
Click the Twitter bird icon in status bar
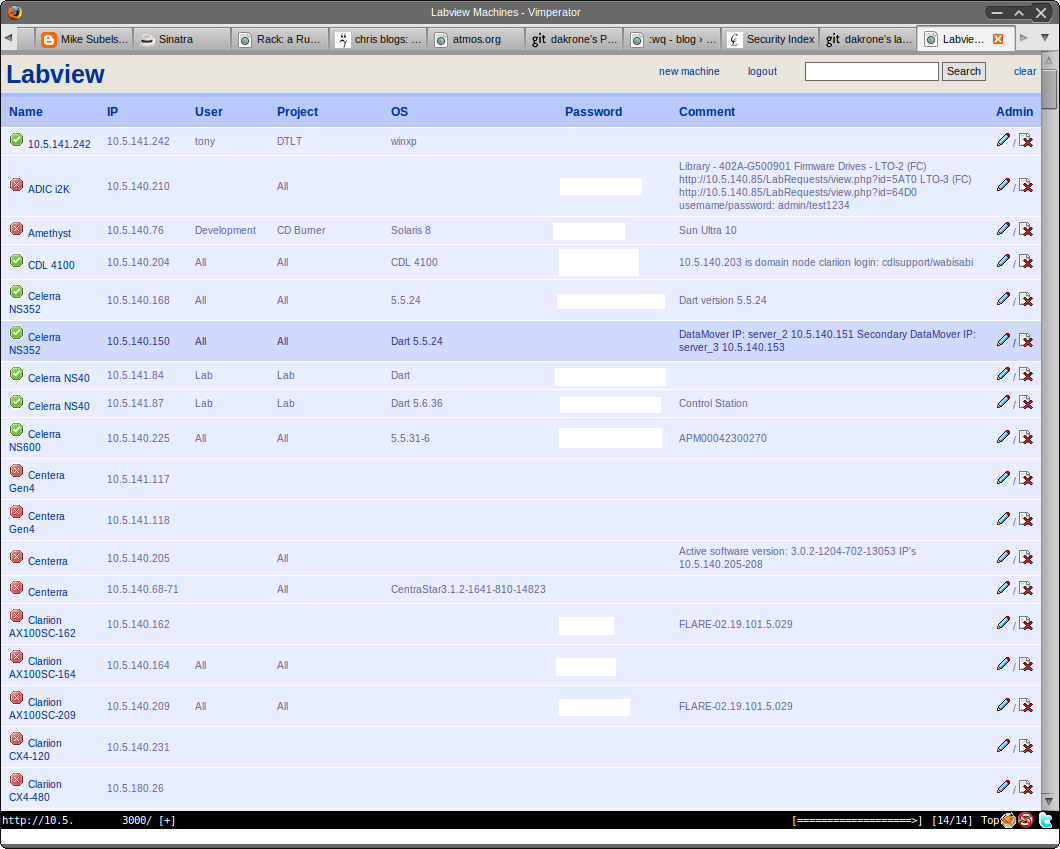(1045, 820)
